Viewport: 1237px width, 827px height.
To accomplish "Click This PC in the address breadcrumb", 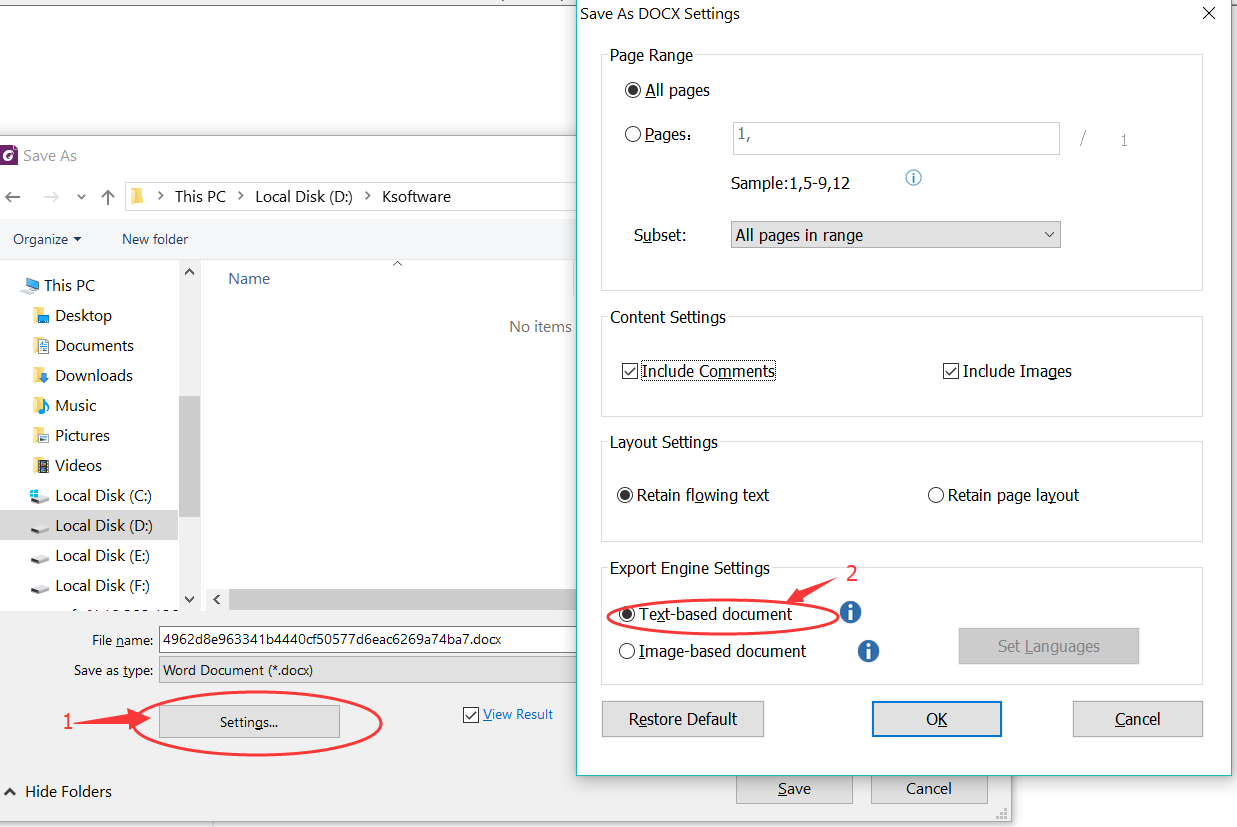I will (x=200, y=197).
